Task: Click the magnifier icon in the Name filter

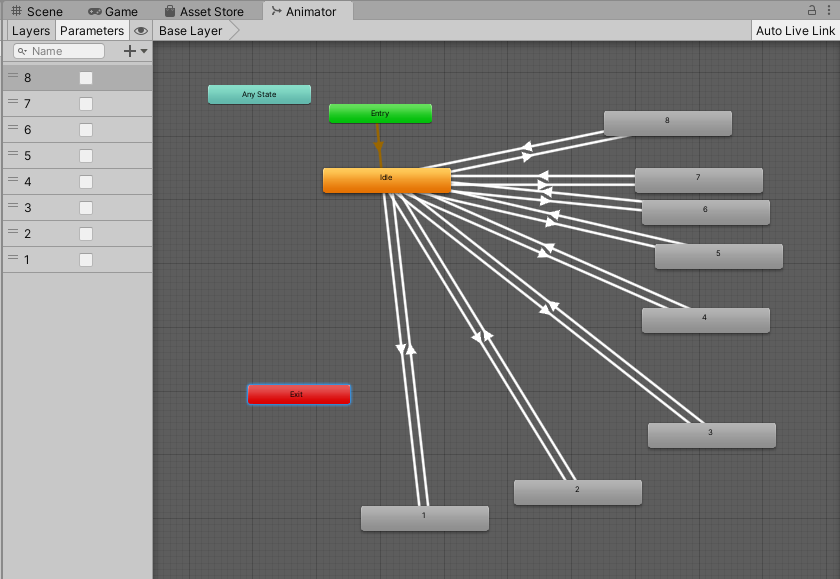Action: [x=22, y=51]
